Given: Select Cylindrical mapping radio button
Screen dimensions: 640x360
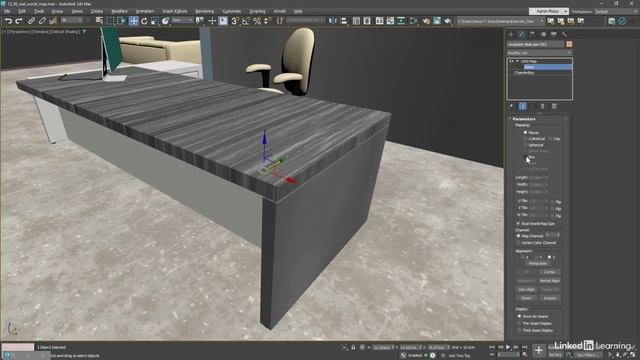Looking at the screenshot, I should pyautogui.click(x=525, y=139).
